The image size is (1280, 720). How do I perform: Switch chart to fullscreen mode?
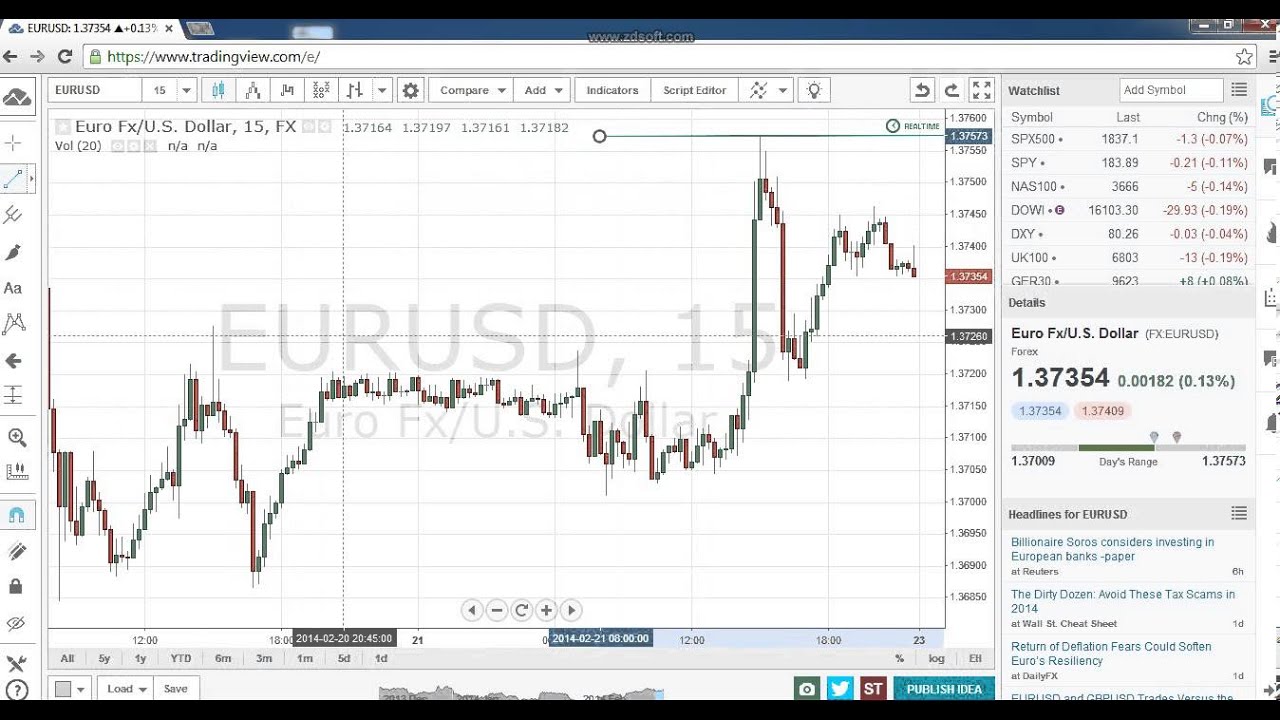tap(982, 90)
